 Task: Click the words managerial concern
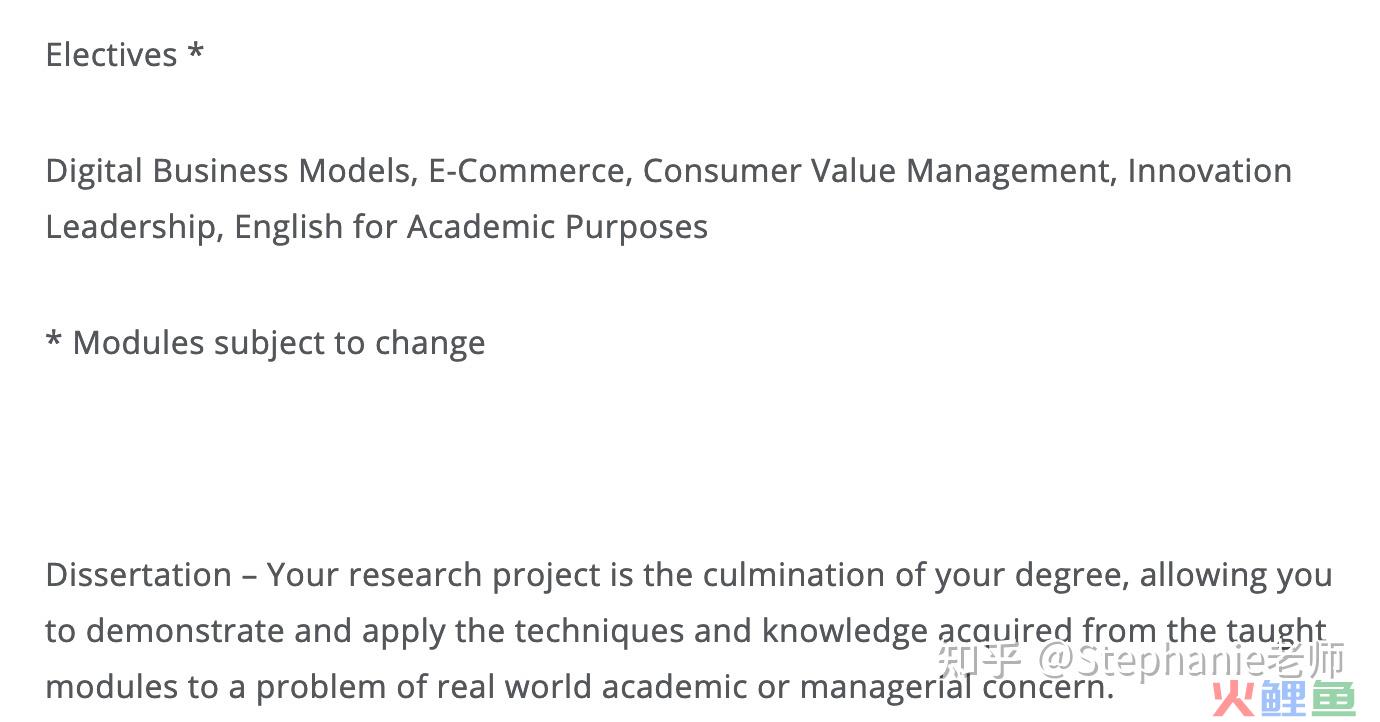pyautogui.click(x=955, y=687)
